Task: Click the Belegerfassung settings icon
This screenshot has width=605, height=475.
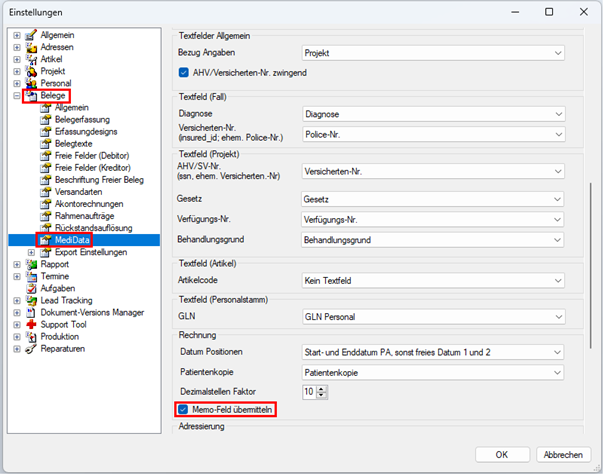Action: coord(46,120)
